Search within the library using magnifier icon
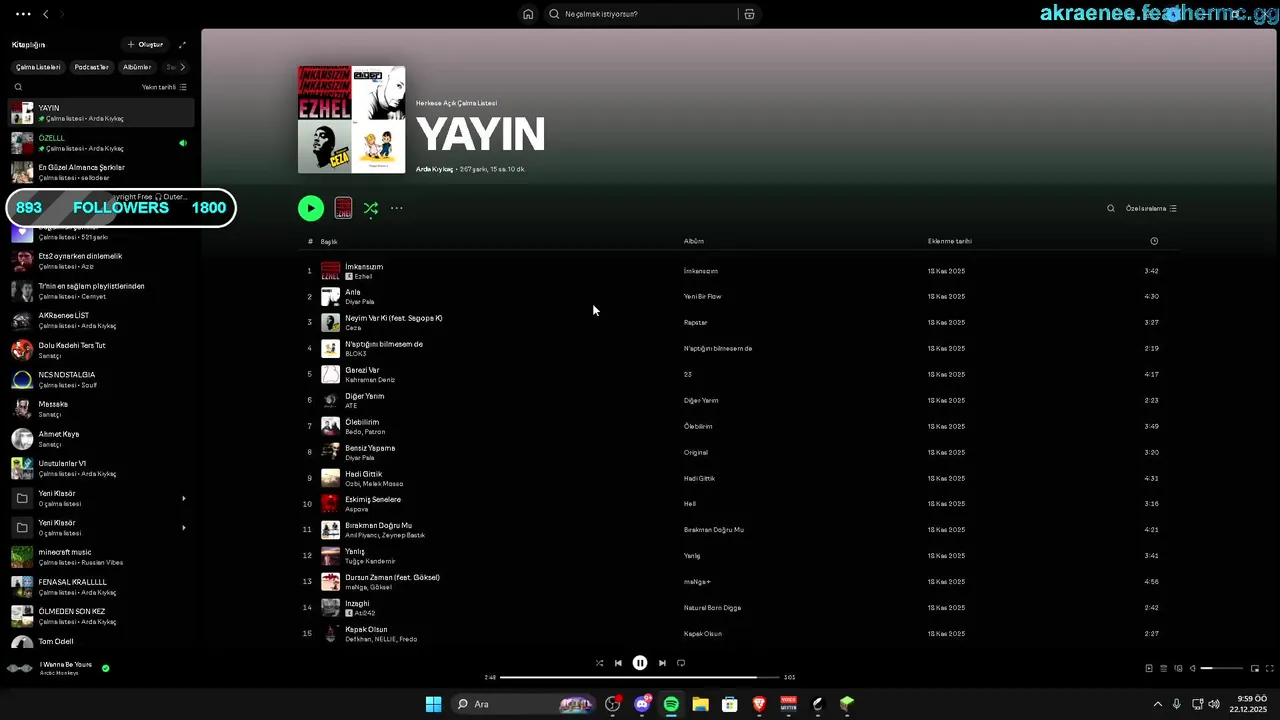Image resolution: width=1280 pixels, height=720 pixels. (18, 87)
